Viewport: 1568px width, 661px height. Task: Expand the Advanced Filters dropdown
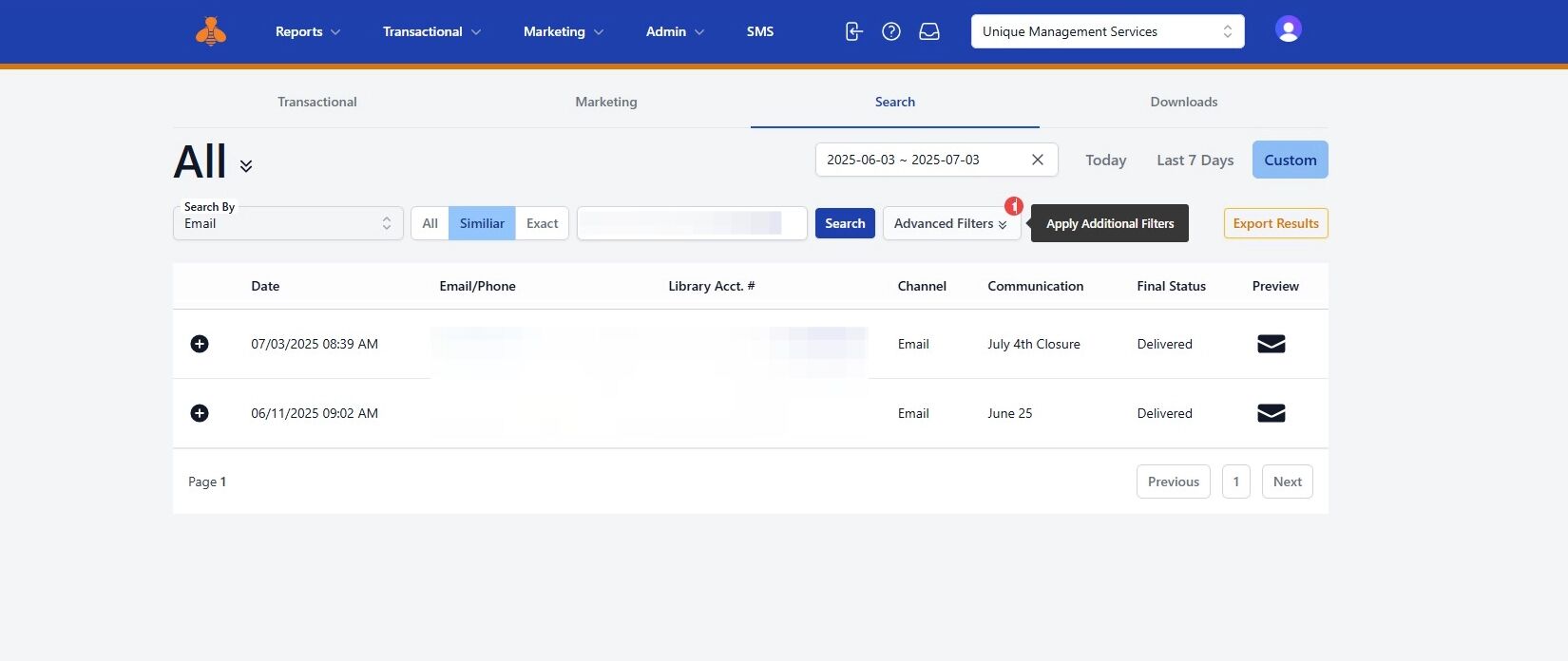(x=950, y=223)
